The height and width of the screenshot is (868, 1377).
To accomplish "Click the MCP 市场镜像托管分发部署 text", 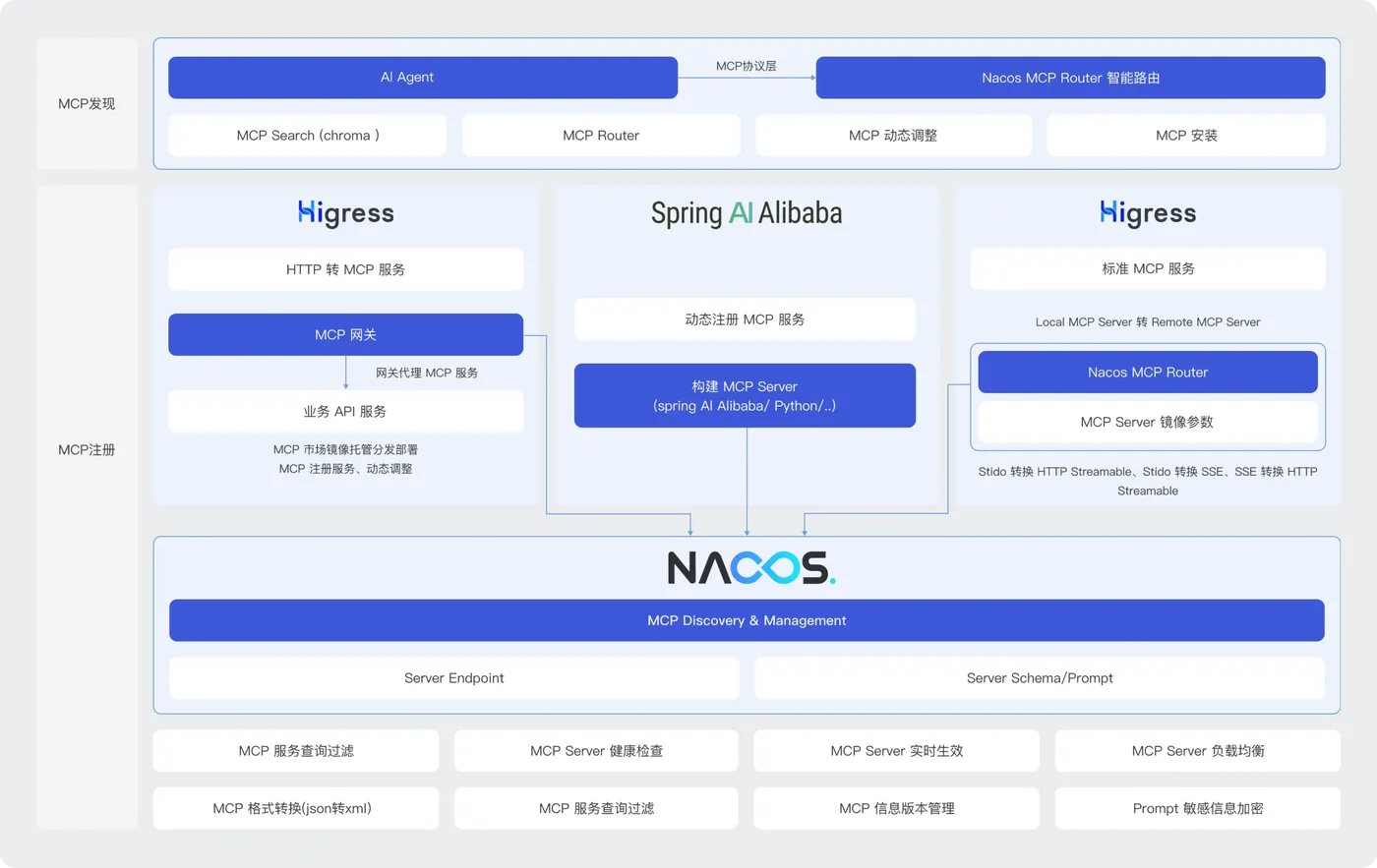I will [345, 449].
